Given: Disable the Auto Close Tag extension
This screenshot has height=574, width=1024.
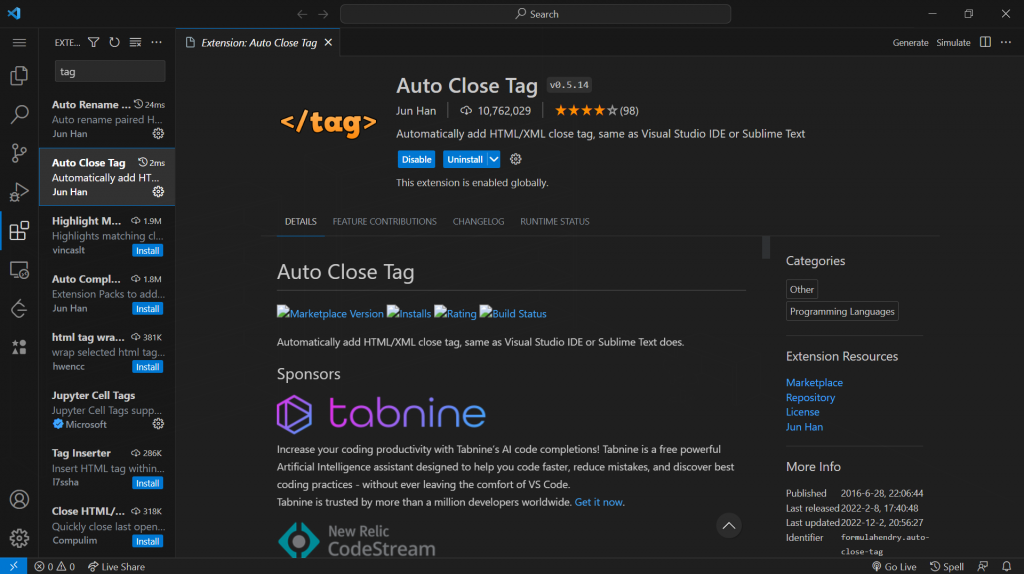Looking at the screenshot, I should point(416,159).
